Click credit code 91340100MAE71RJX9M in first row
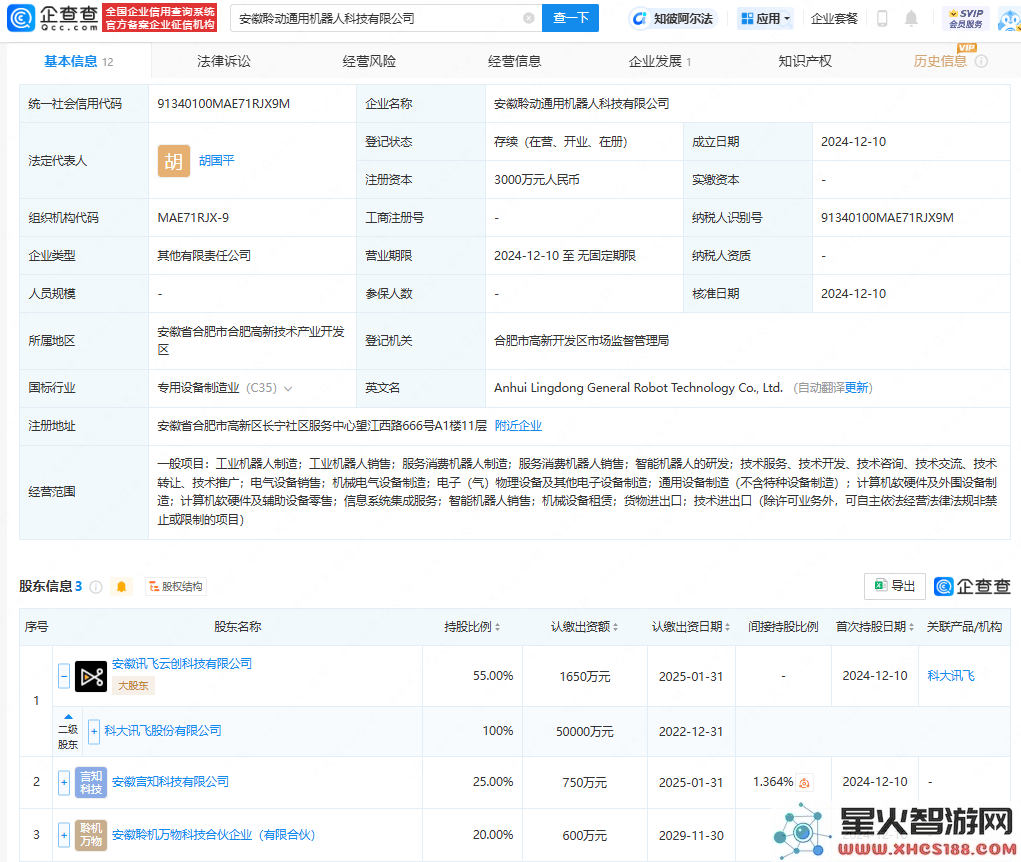 coord(223,104)
